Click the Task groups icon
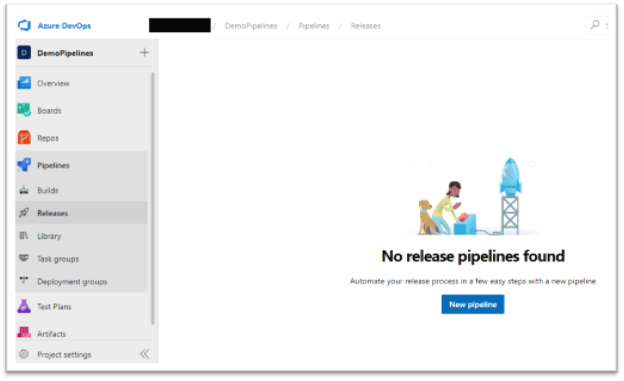624x381 pixels. pyautogui.click(x=24, y=258)
